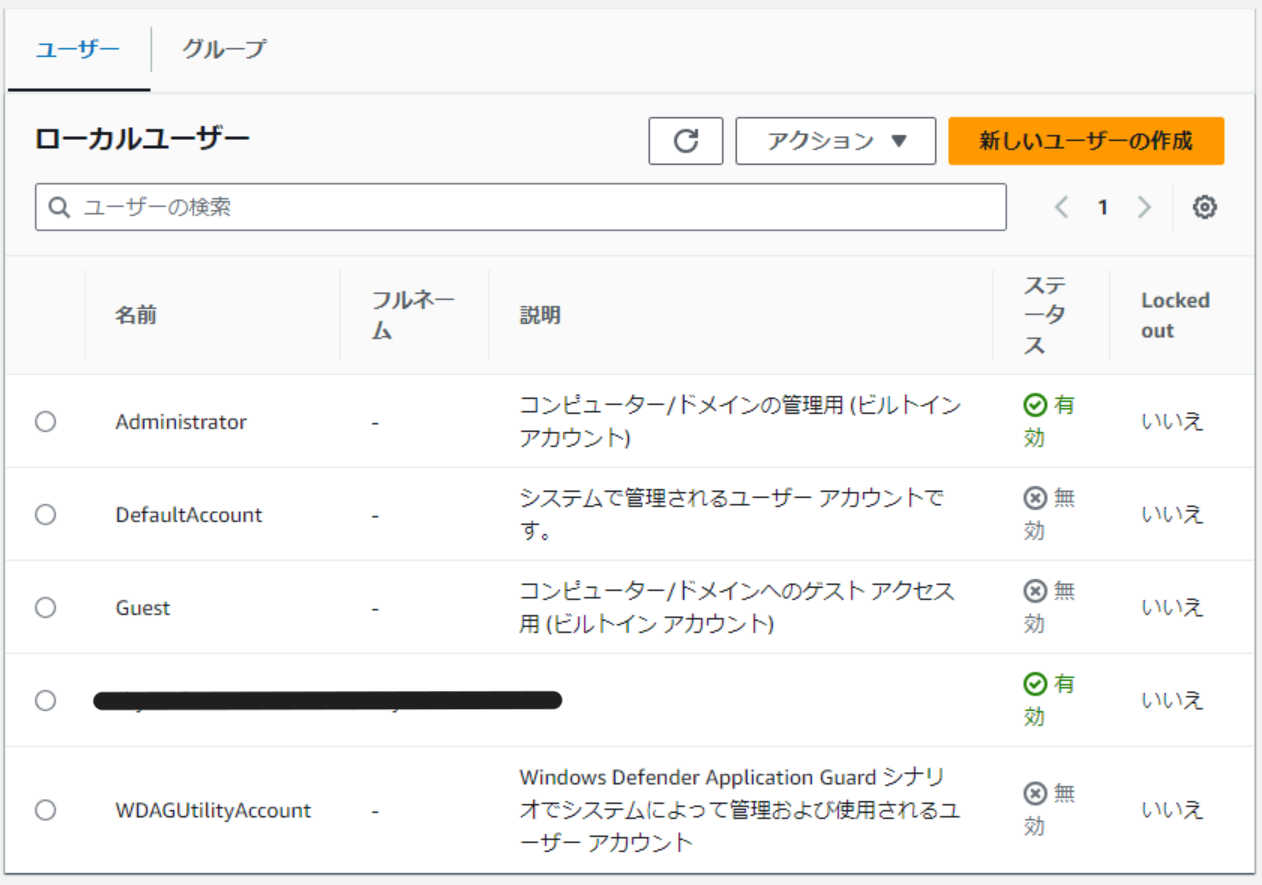Image resolution: width=1262 pixels, height=885 pixels.
Task: Select the Administrator radio button
Action: [45, 422]
